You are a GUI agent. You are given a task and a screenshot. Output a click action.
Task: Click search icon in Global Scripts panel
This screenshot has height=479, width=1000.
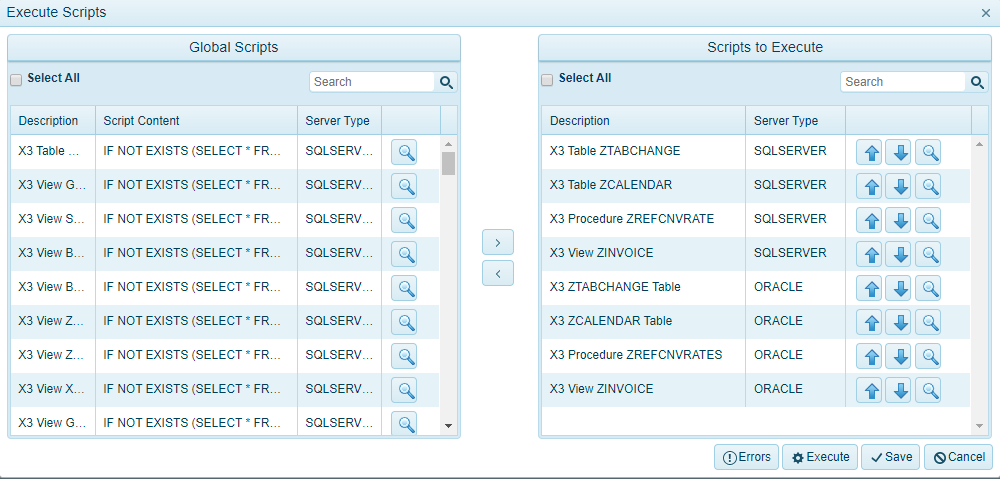pos(446,82)
